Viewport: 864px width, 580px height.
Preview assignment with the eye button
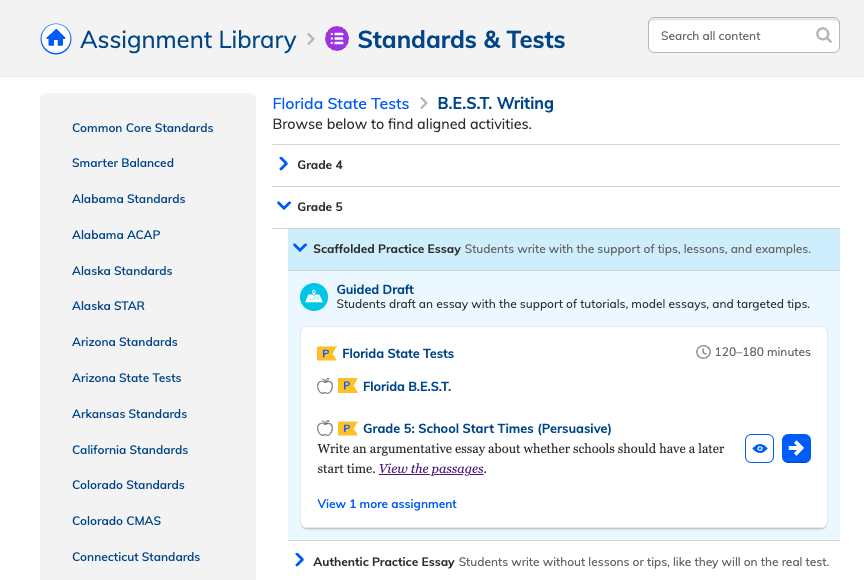pyautogui.click(x=759, y=448)
